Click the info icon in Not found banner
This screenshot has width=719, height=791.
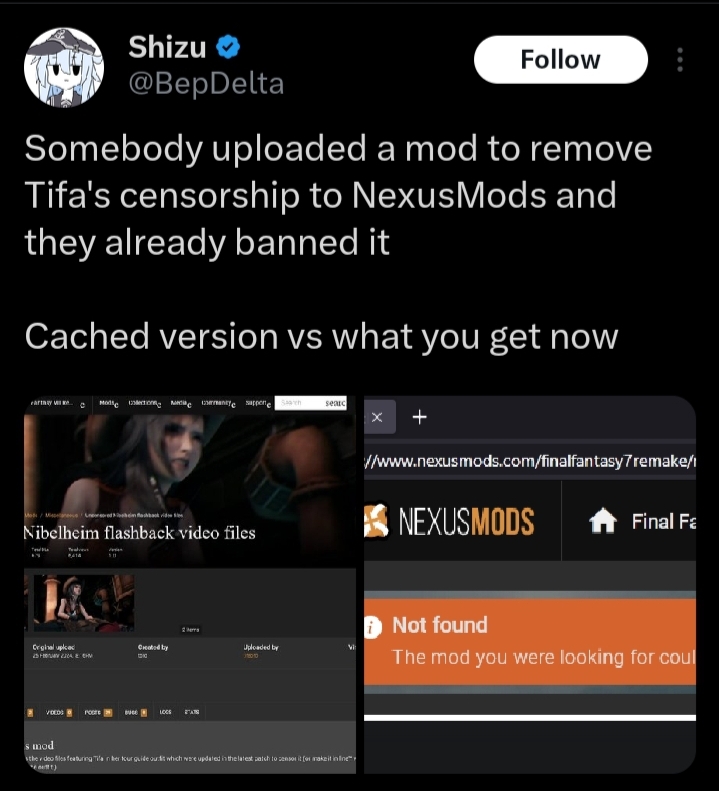click(x=373, y=629)
